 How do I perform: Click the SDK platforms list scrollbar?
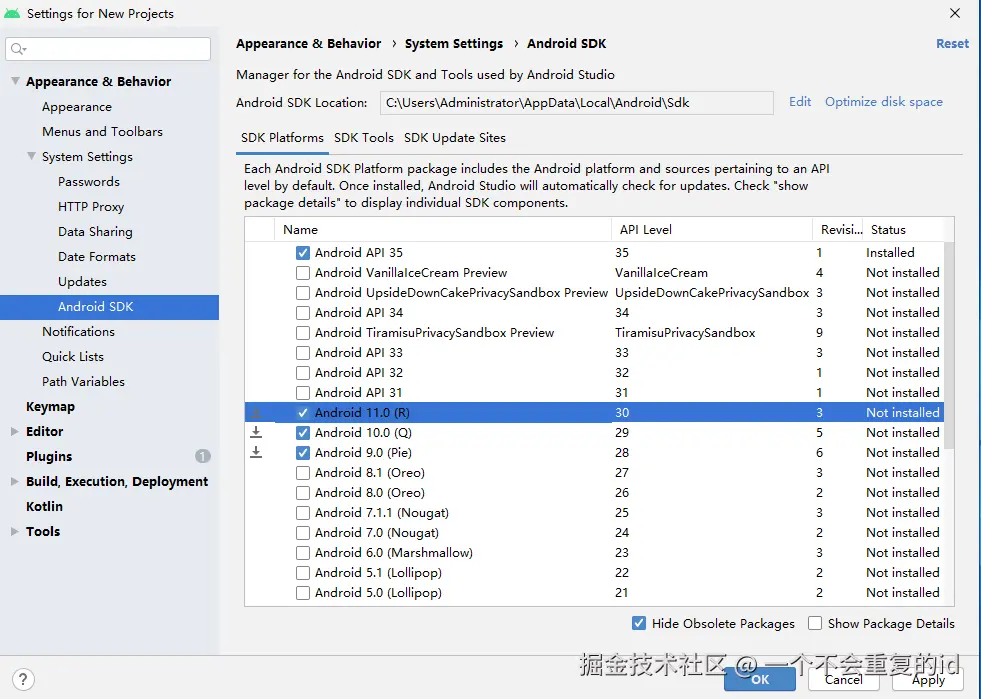949,340
